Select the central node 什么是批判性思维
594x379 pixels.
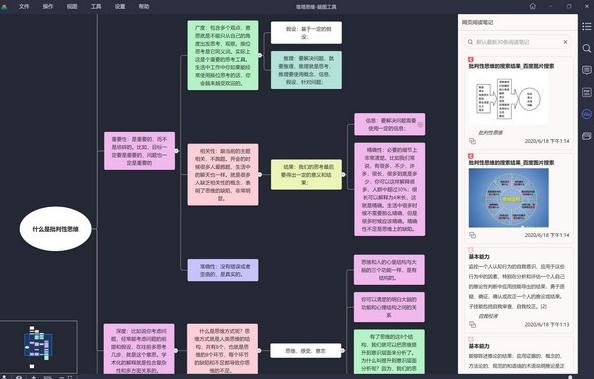coord(55,229)
